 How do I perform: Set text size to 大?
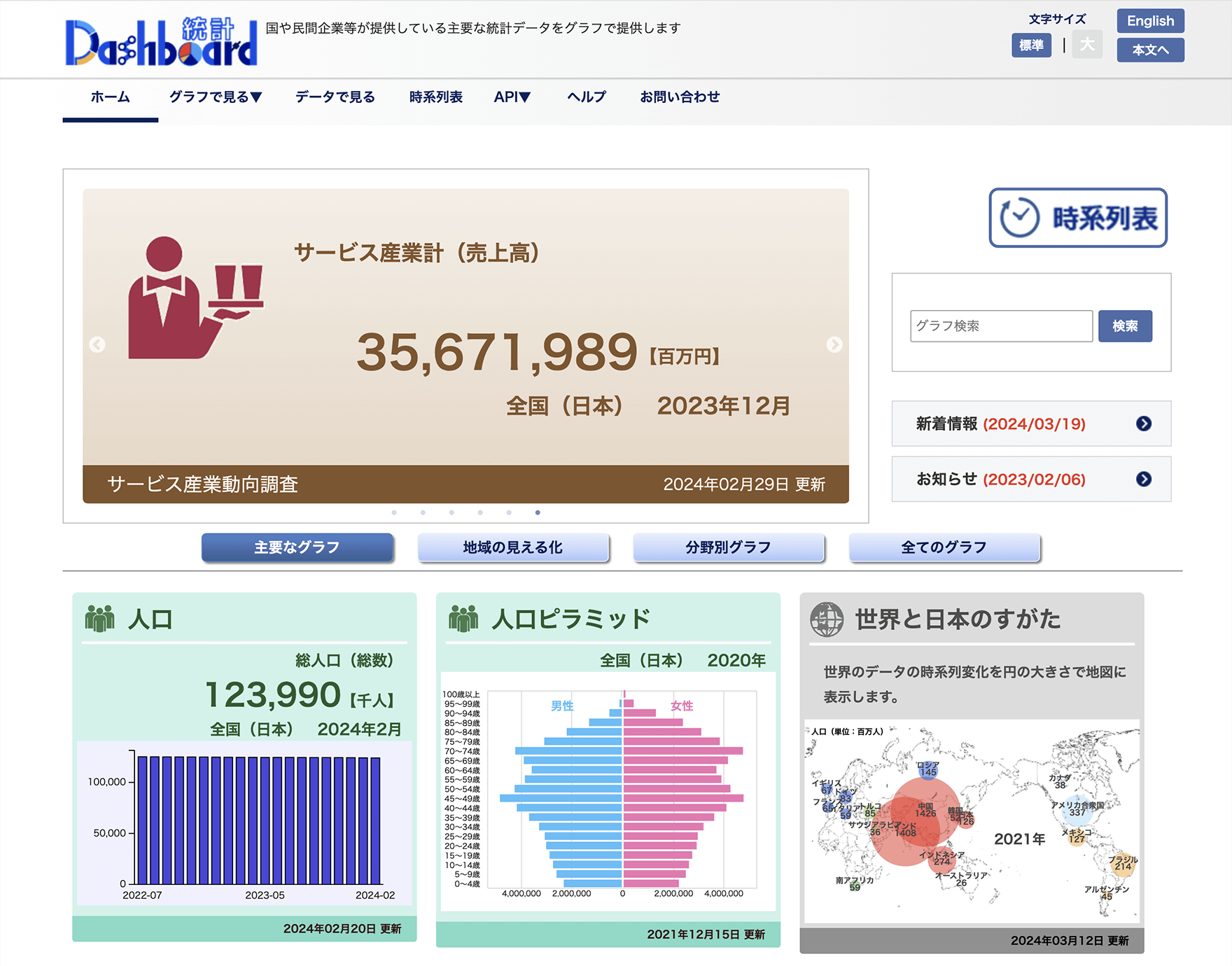(x=1086, y=45)
